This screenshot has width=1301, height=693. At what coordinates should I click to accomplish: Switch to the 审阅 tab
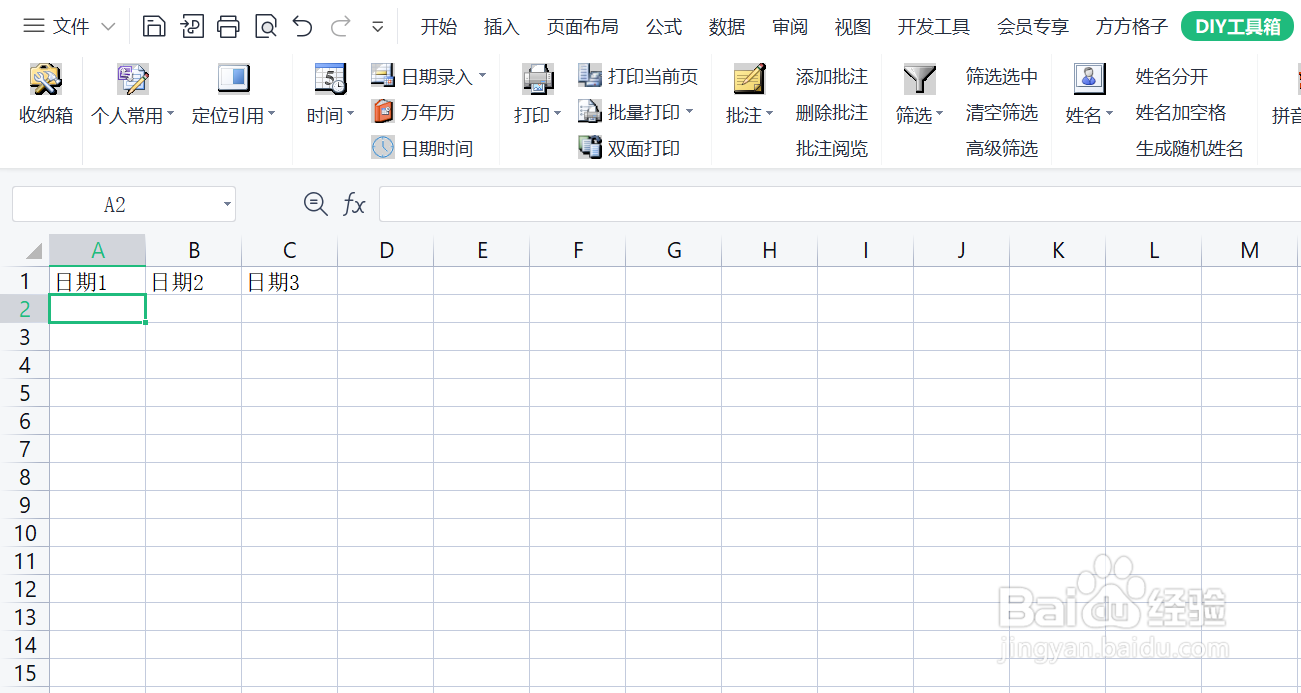pyautogui.click(x=790, y=27)
